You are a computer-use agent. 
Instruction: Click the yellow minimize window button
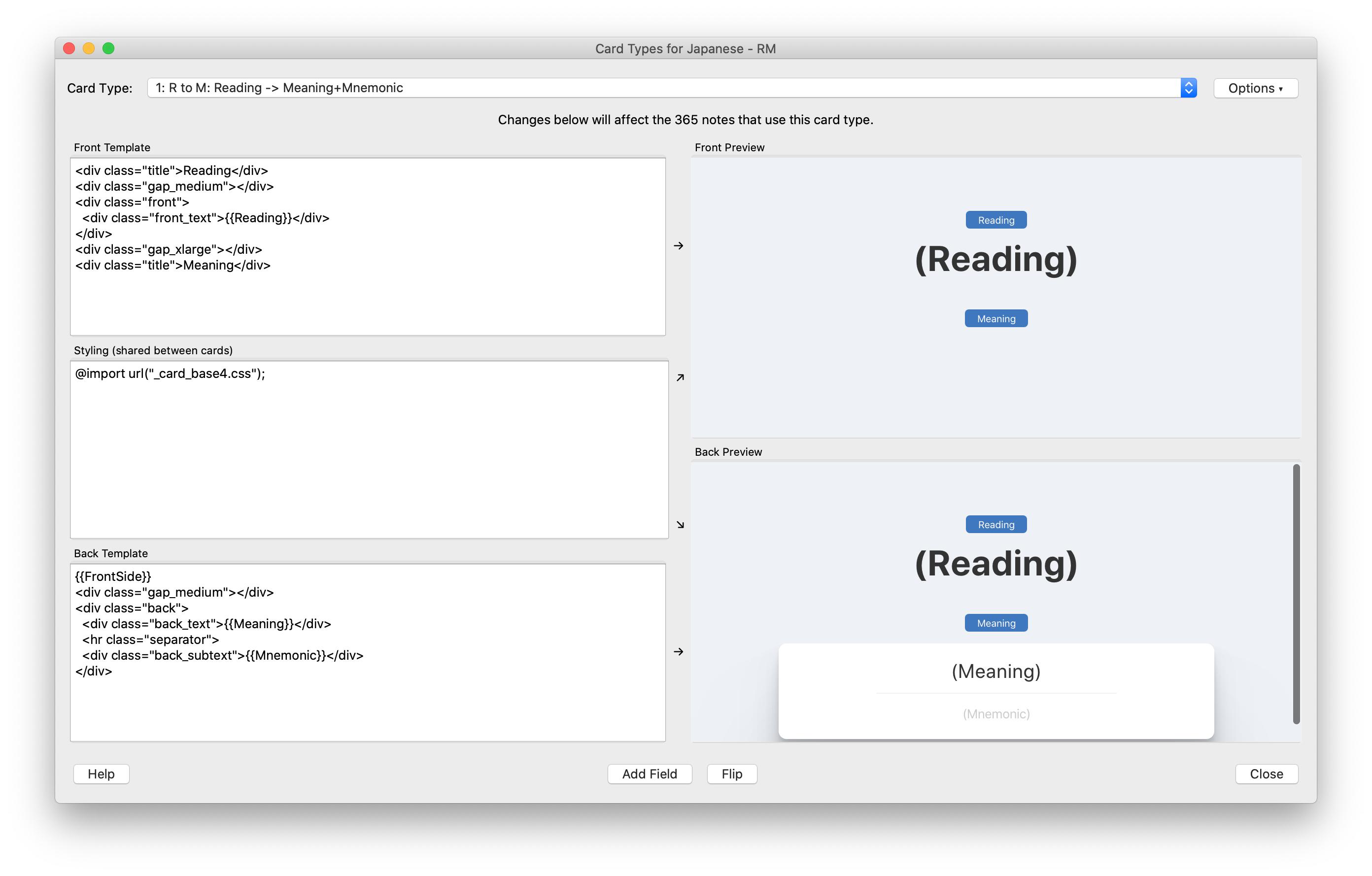88,48
